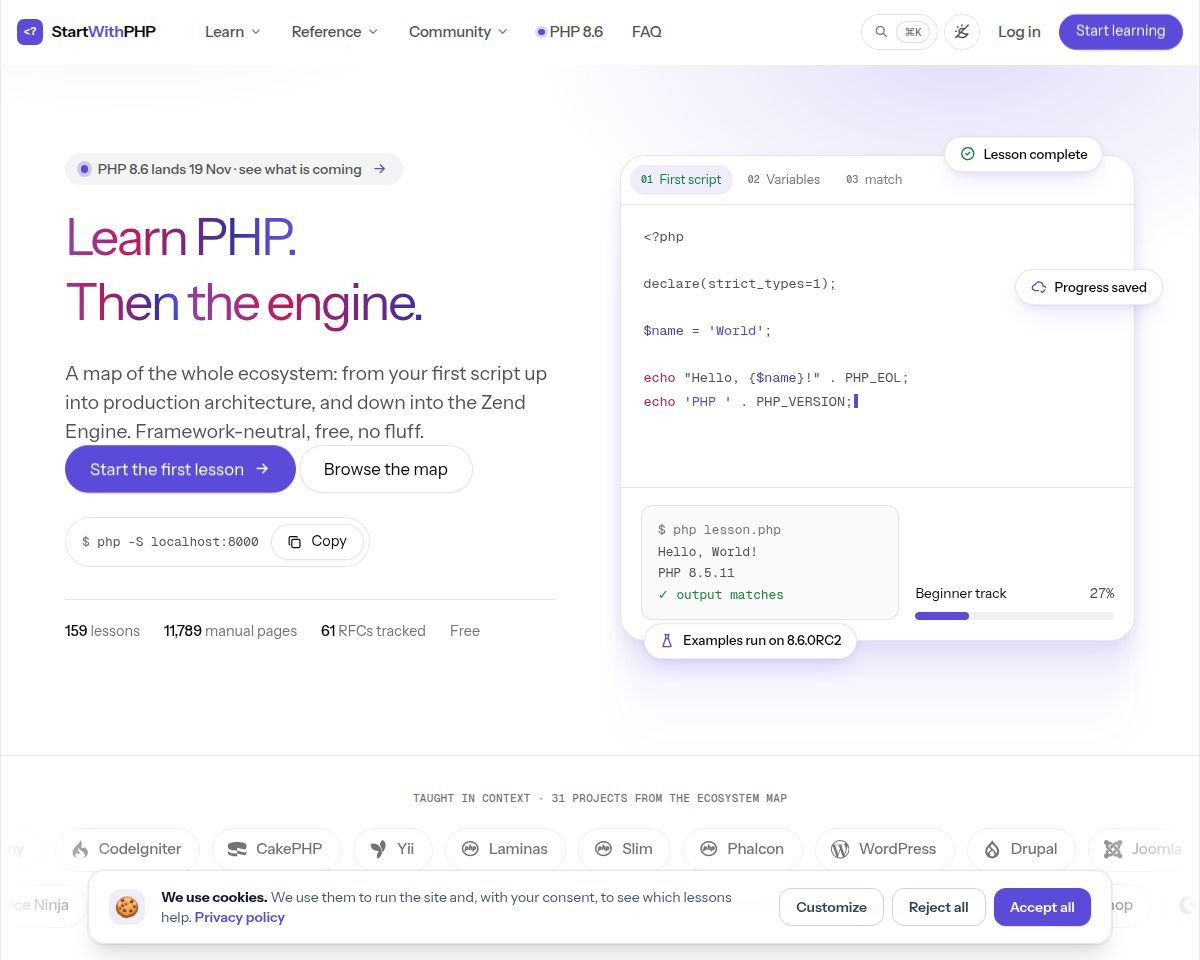Image resolution: width=1200 pixels, height=960 pixels.
Task: Click Reject all cookies button
Action: [x=938, y=907]
